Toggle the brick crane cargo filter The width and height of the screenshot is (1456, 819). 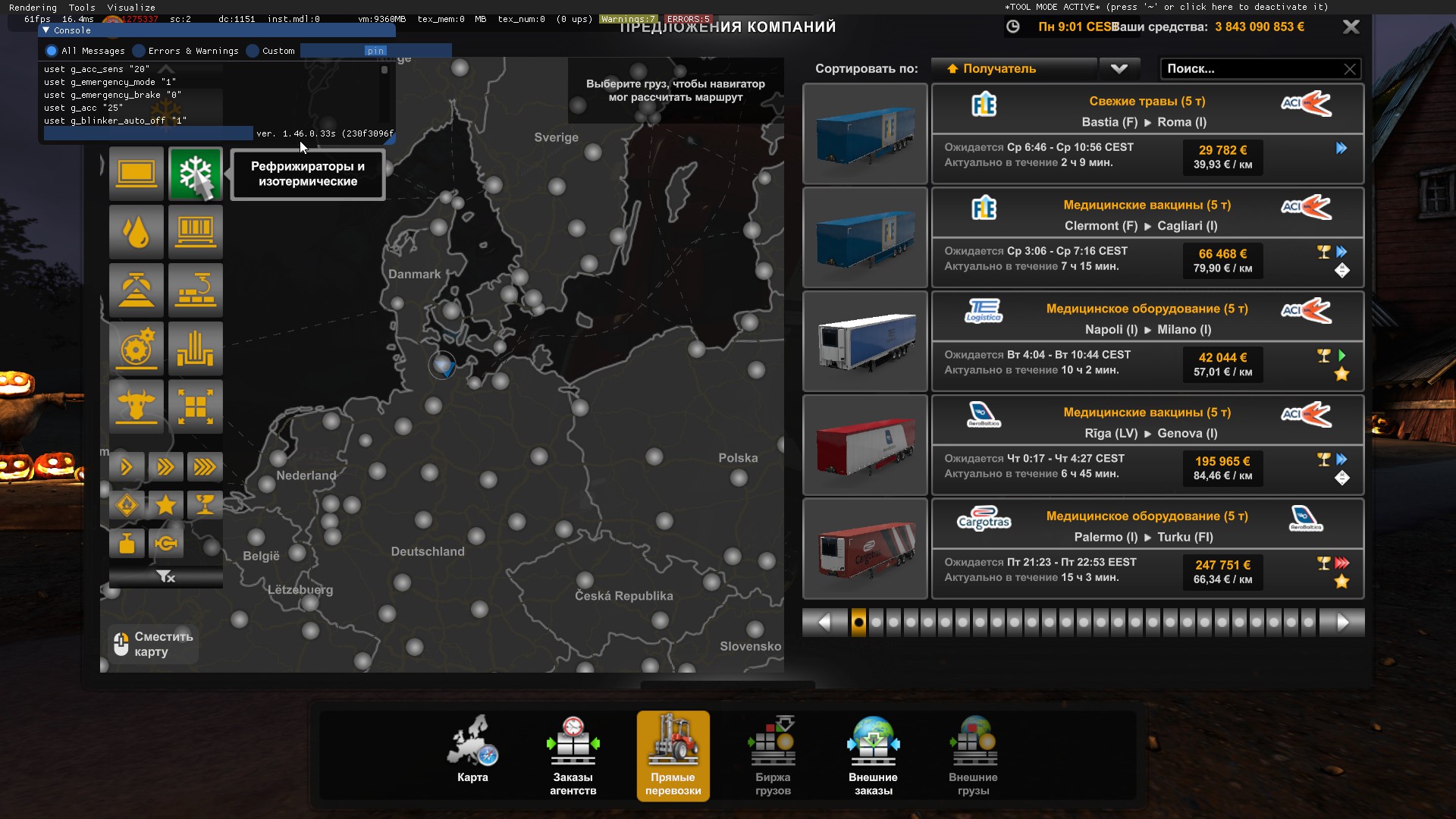[196, 290]
